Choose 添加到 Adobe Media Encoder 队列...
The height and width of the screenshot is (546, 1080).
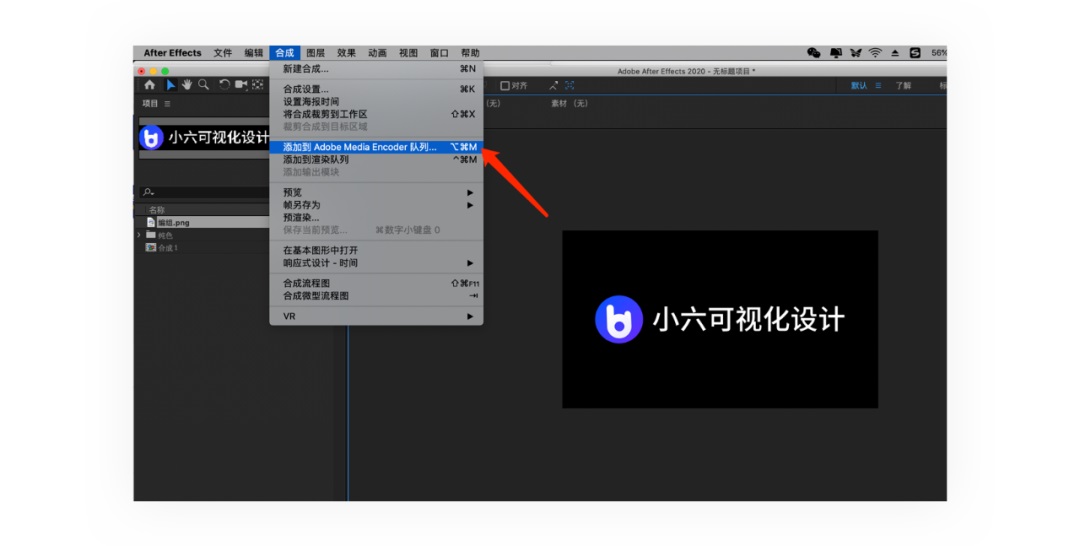coord(376,147)
